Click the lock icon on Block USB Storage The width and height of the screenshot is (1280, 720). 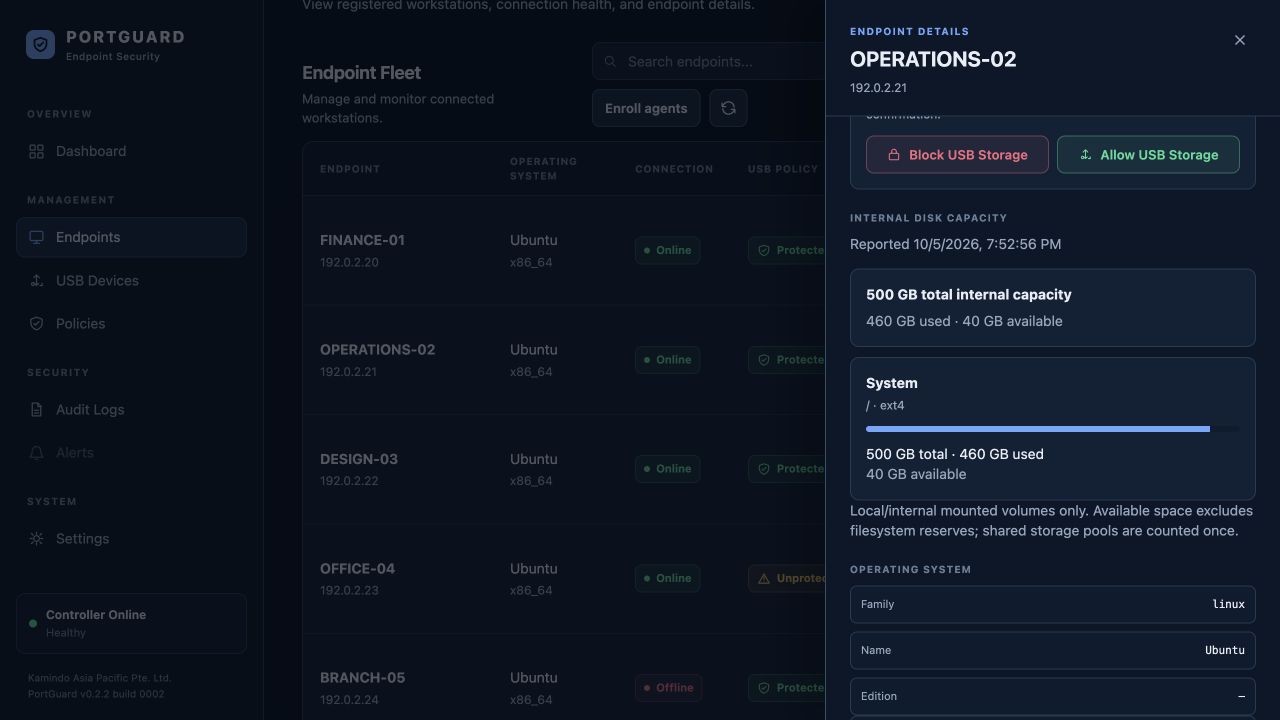894,155
